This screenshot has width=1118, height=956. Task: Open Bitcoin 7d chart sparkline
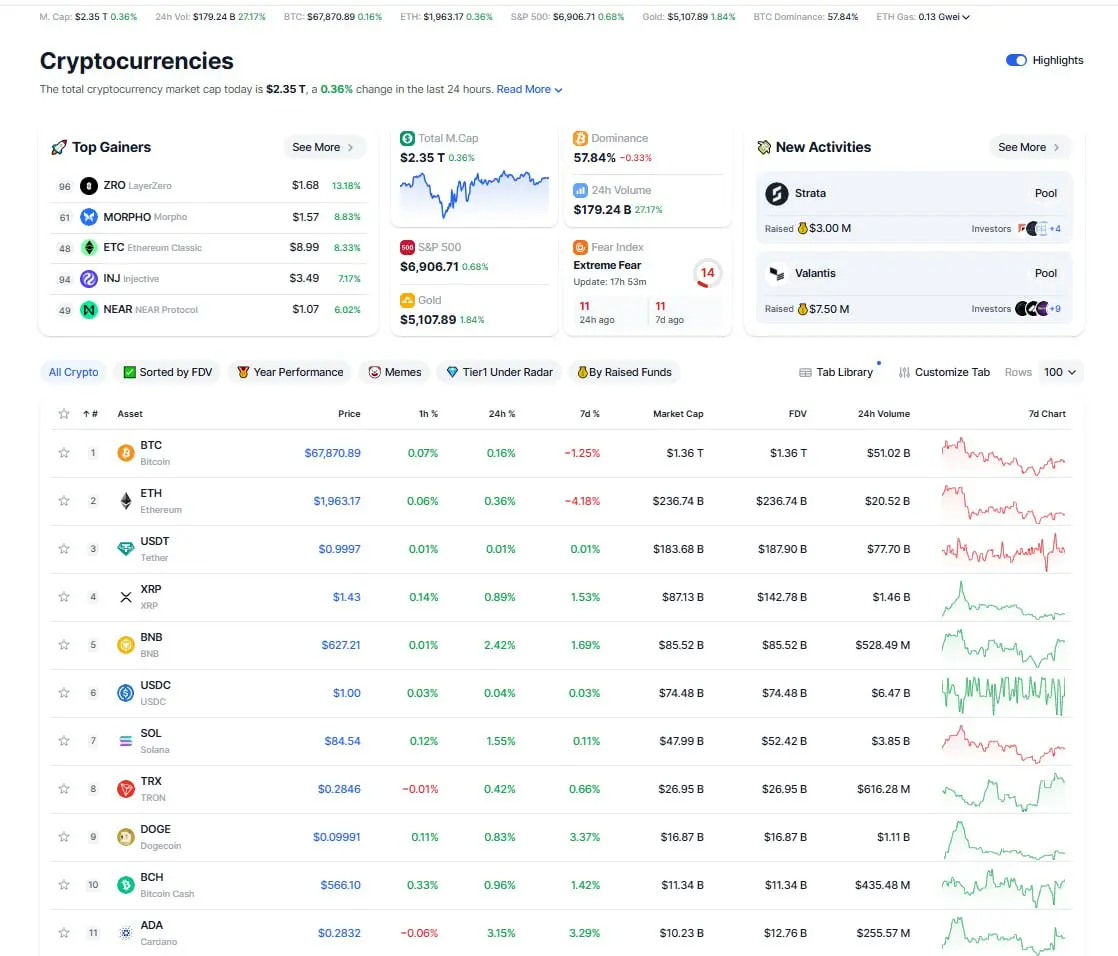point(1003,456)
